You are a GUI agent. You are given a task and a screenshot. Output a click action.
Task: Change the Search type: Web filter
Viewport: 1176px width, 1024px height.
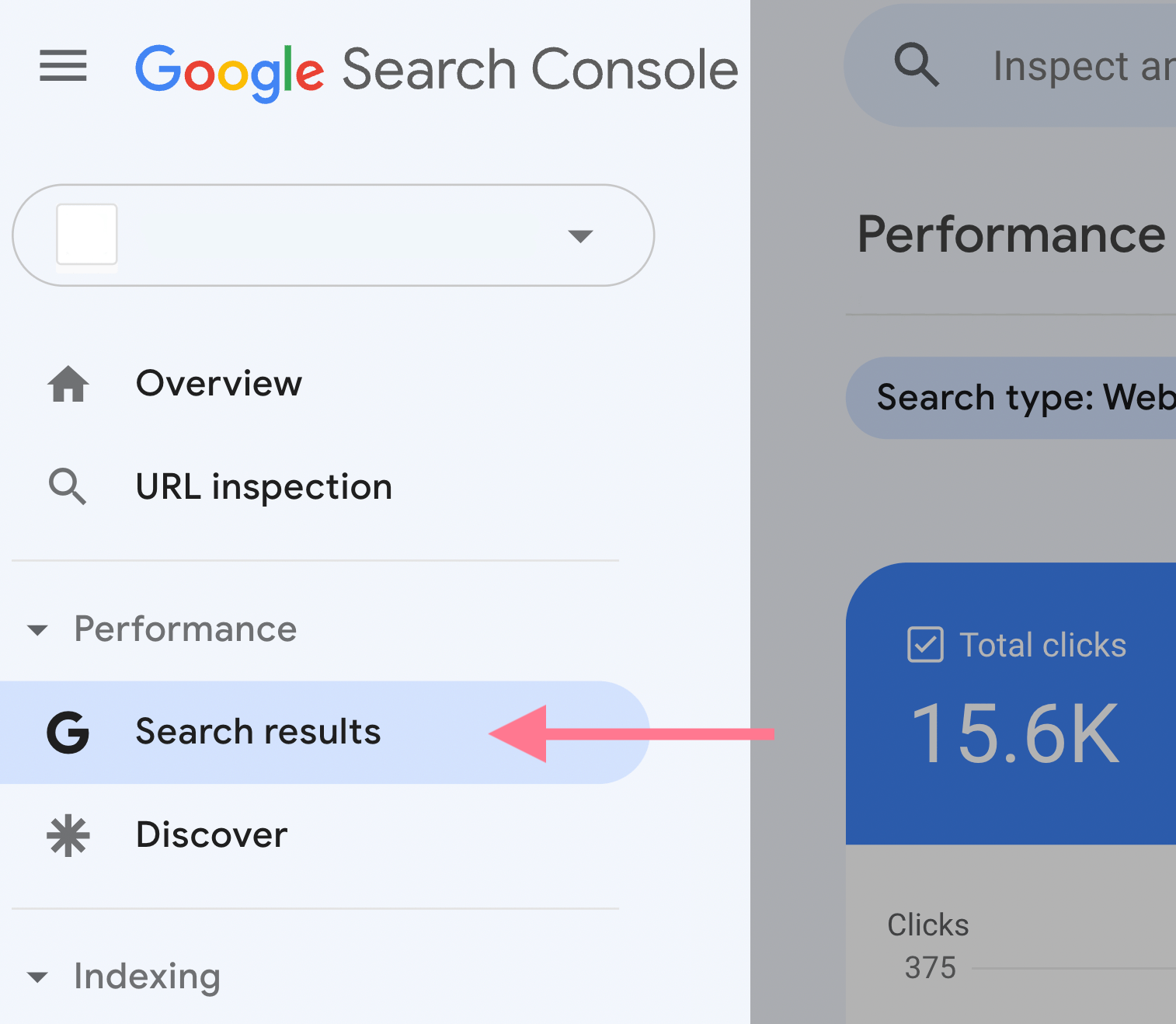[1025, 398]
